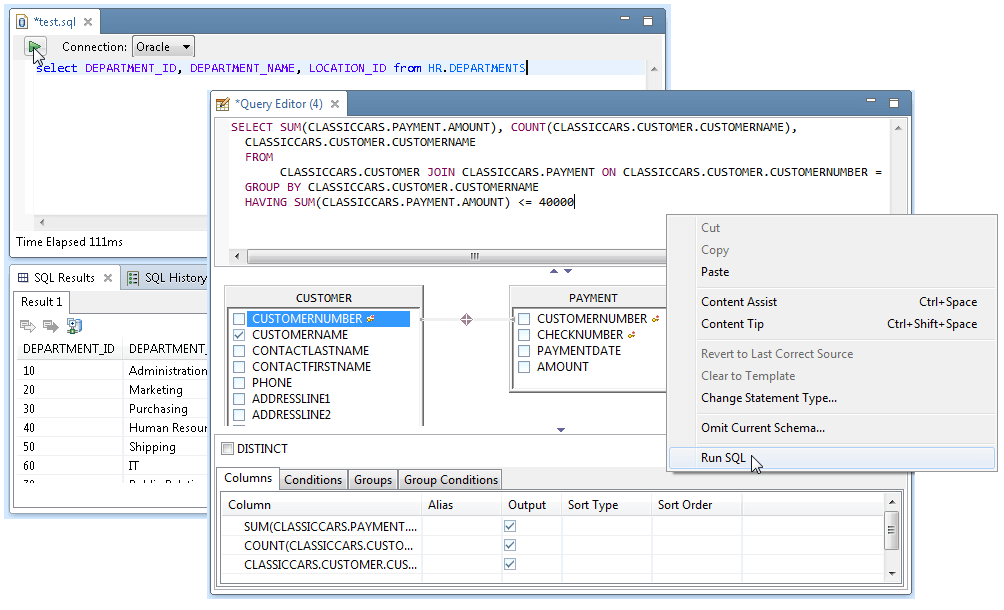
Task: Click the down arrow above the DISTINCT row
Action: coord(561,430)
